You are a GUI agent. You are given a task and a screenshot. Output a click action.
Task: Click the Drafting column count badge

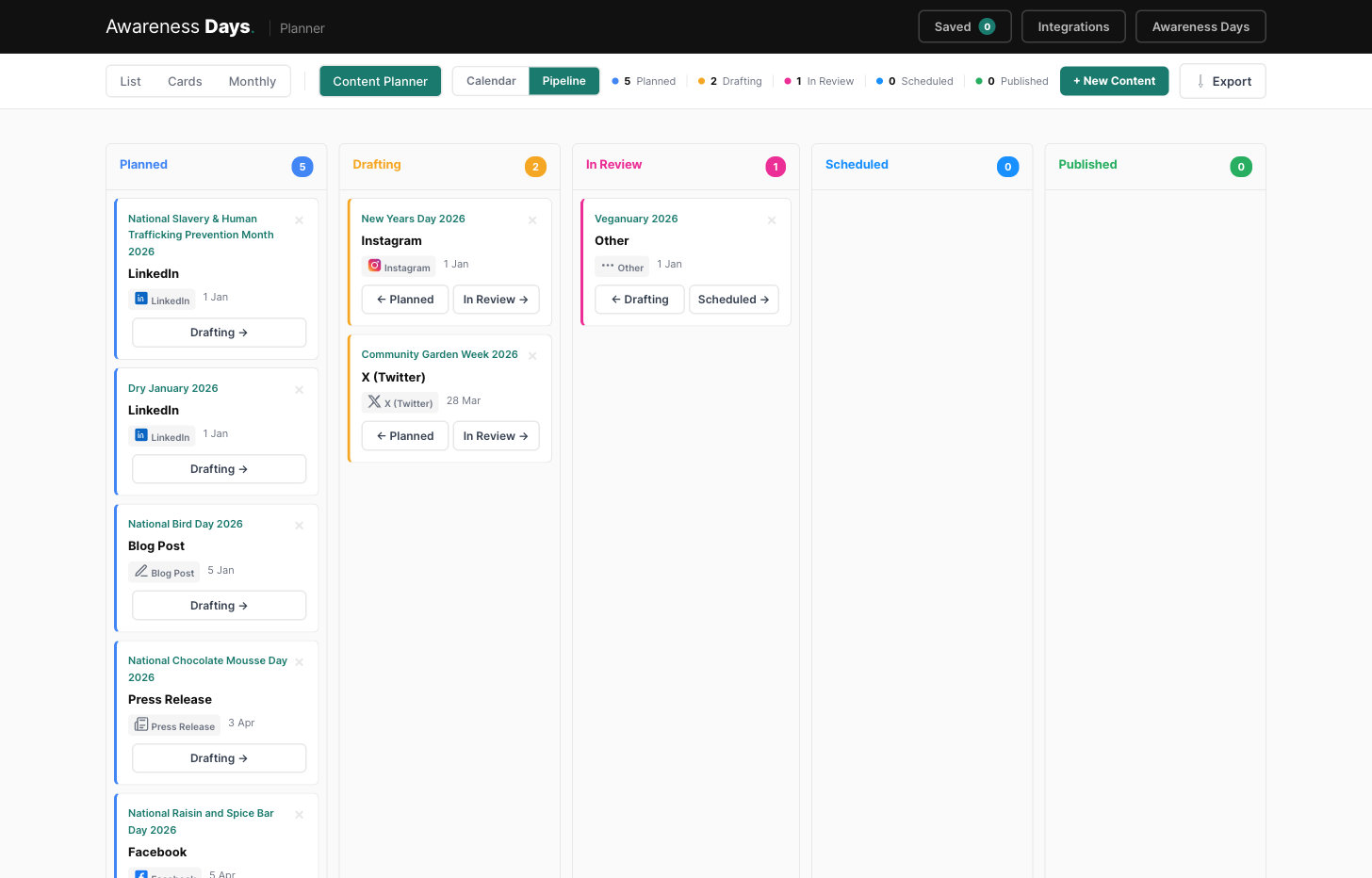coord(535,167)
